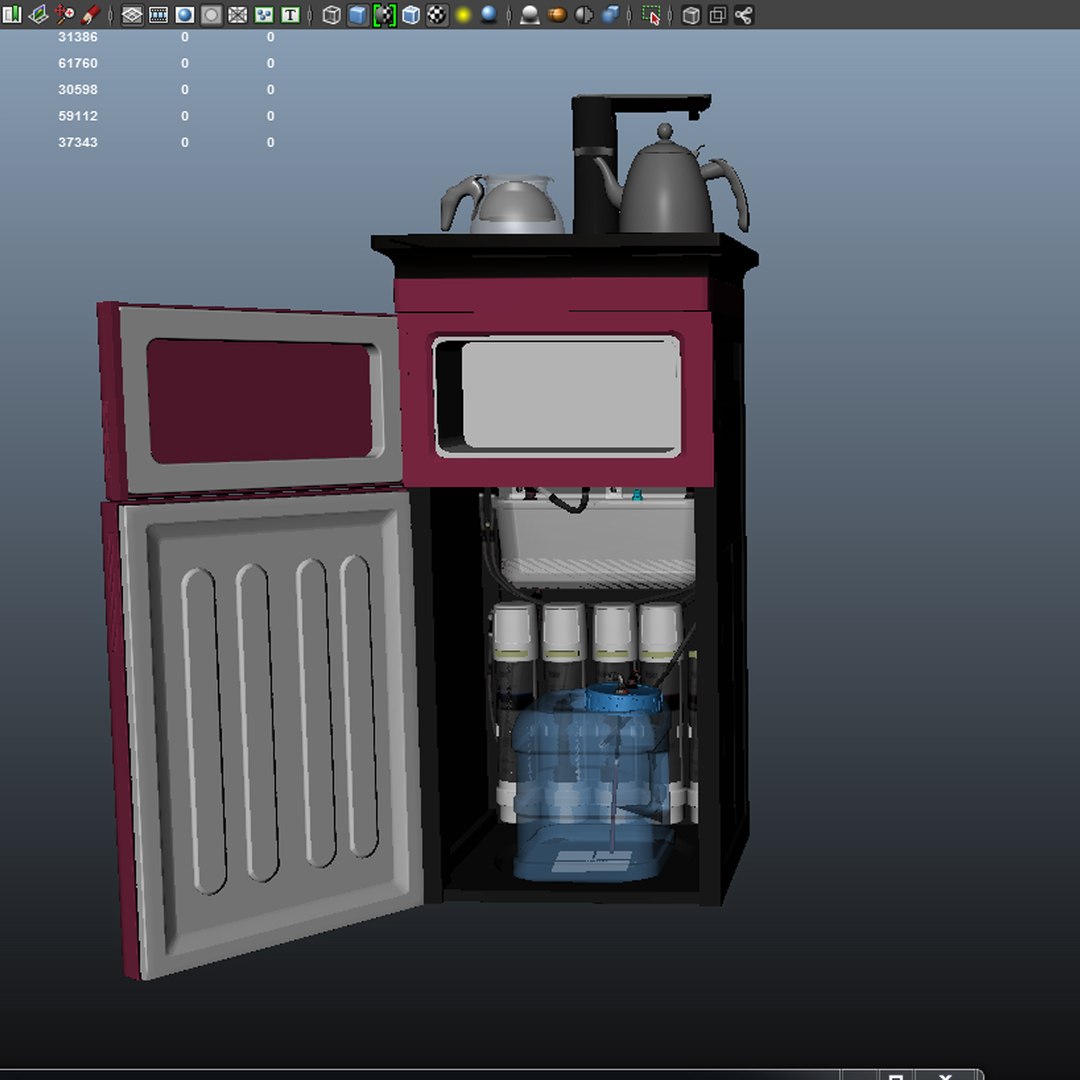The height and width of the screenshot is (1080, 1080).
Task: Toggle Motion Blur in viewport
Action: tap(557, 14)
